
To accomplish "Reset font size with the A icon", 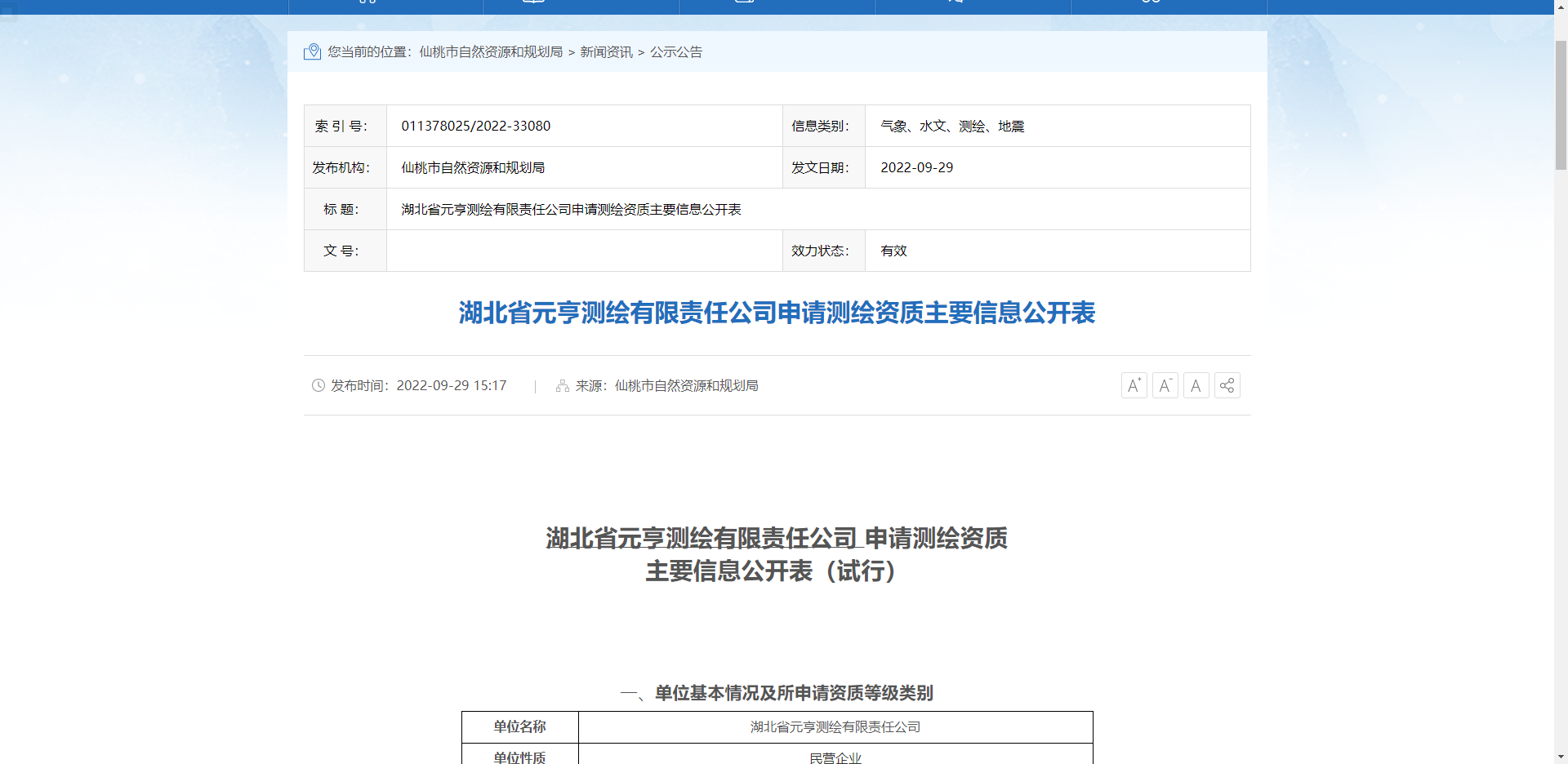I will (1196, 384).
